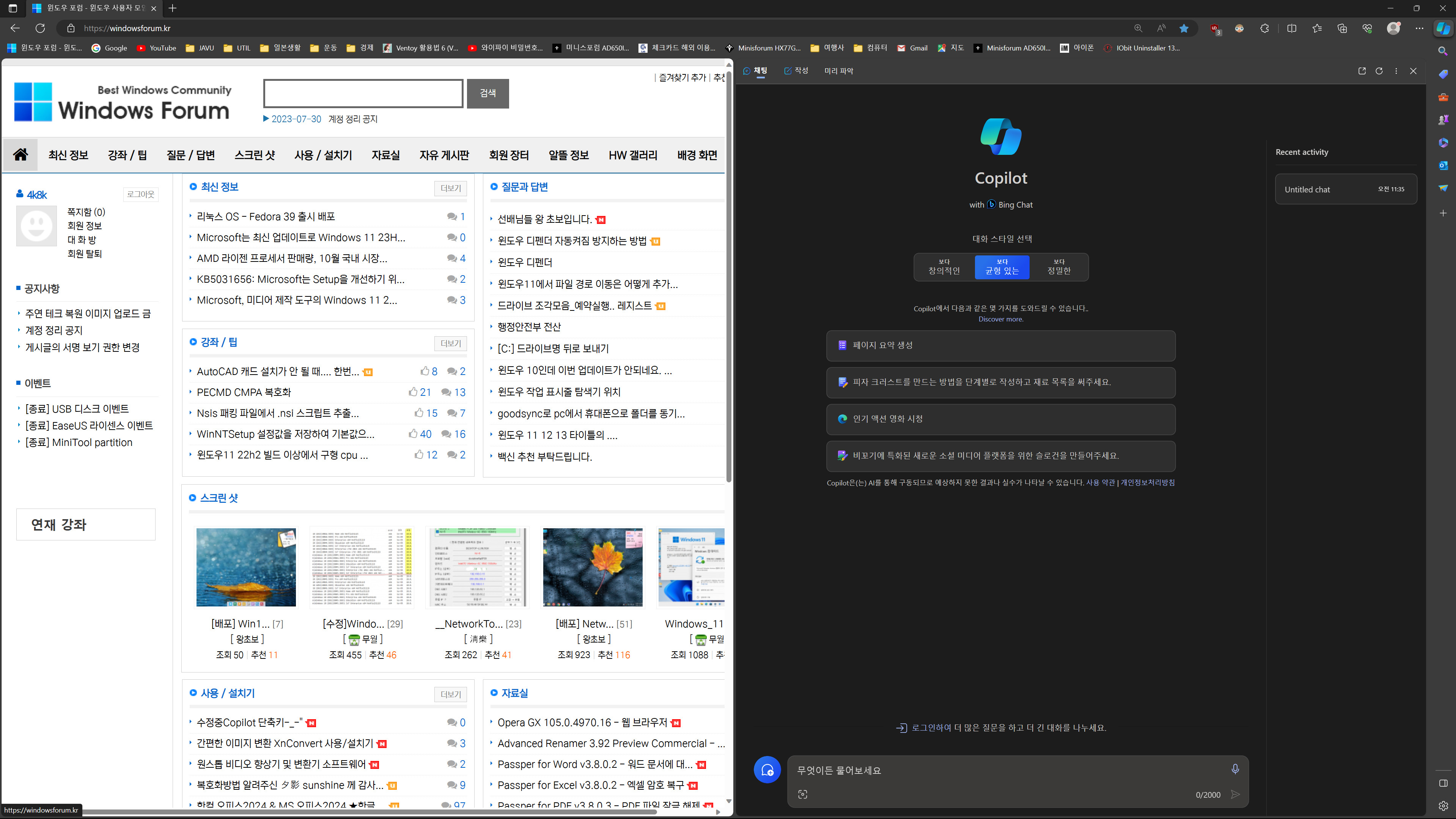Toggle split screen view icon

pos(1291,28)
